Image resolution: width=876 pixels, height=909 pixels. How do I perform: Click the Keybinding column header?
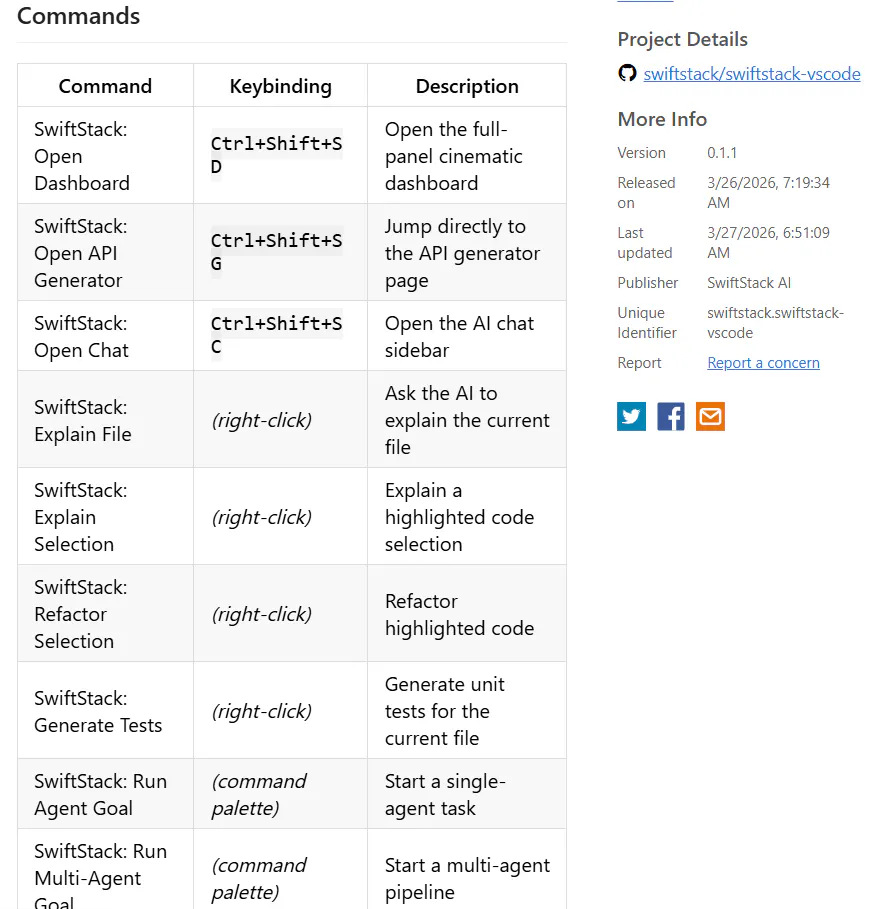(x=281, y=86)
